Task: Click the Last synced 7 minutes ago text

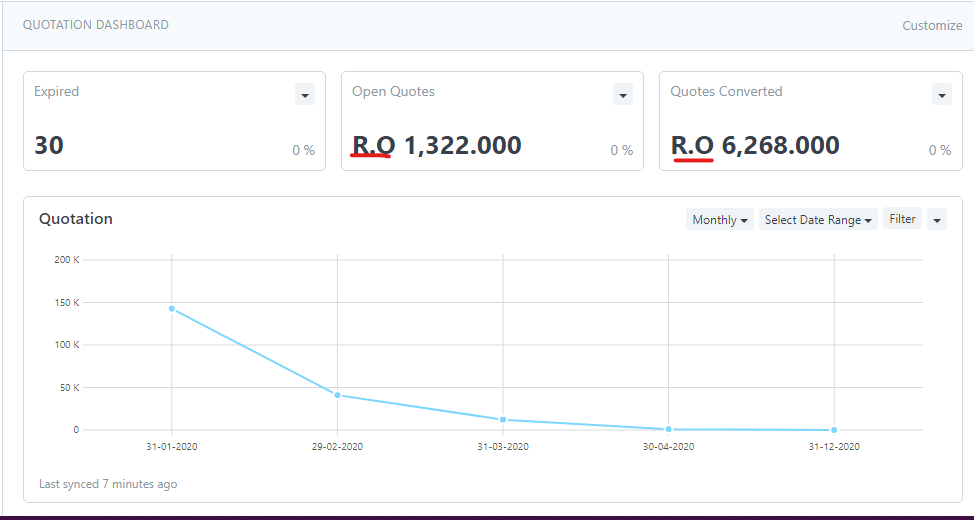Action: [x=108, y=484]
